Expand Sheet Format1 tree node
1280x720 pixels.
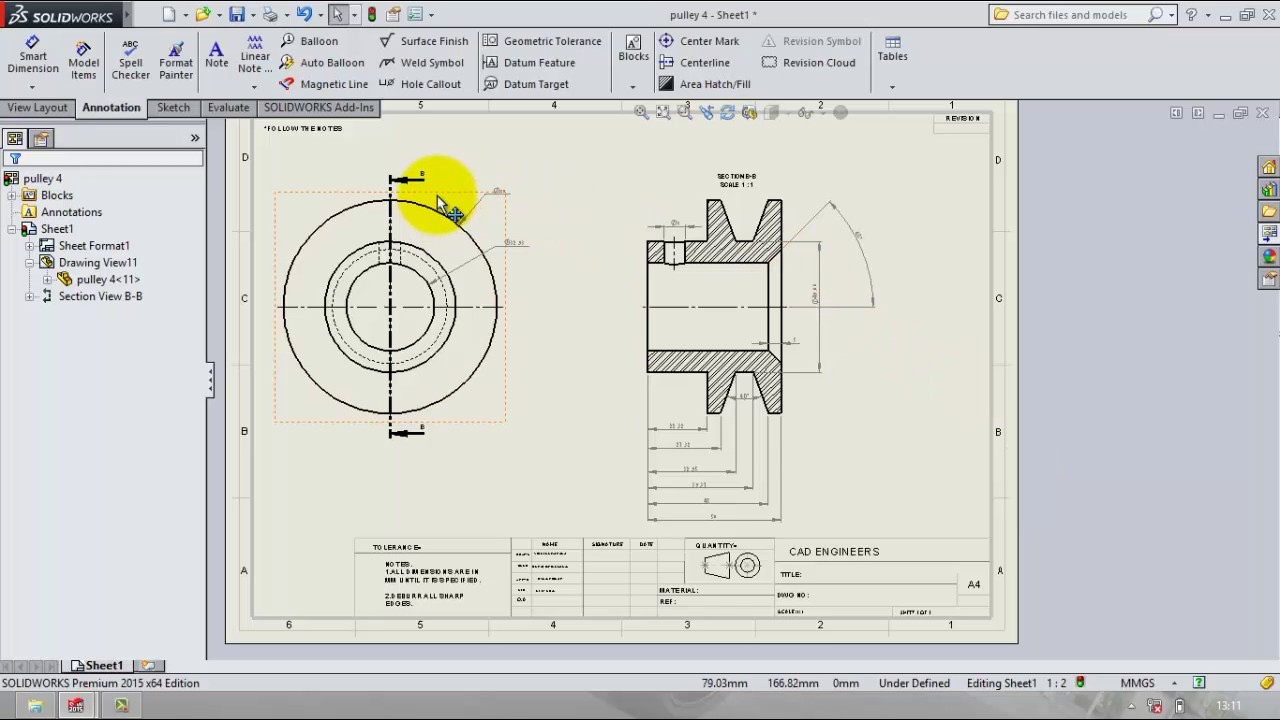[x=30, y=246]
